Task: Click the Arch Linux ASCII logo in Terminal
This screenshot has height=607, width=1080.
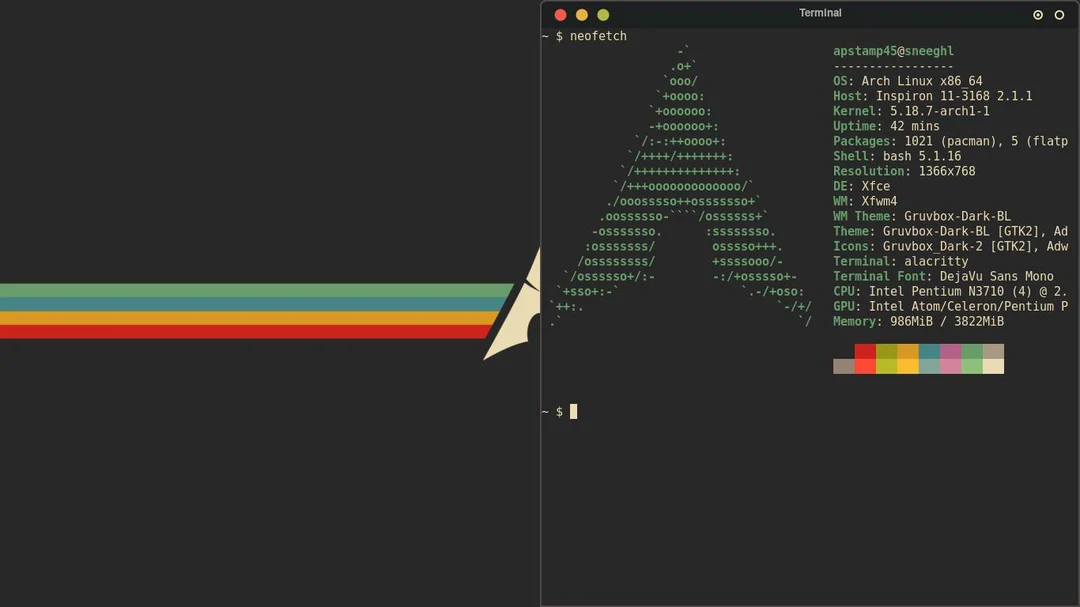Action: coord(681,186)
